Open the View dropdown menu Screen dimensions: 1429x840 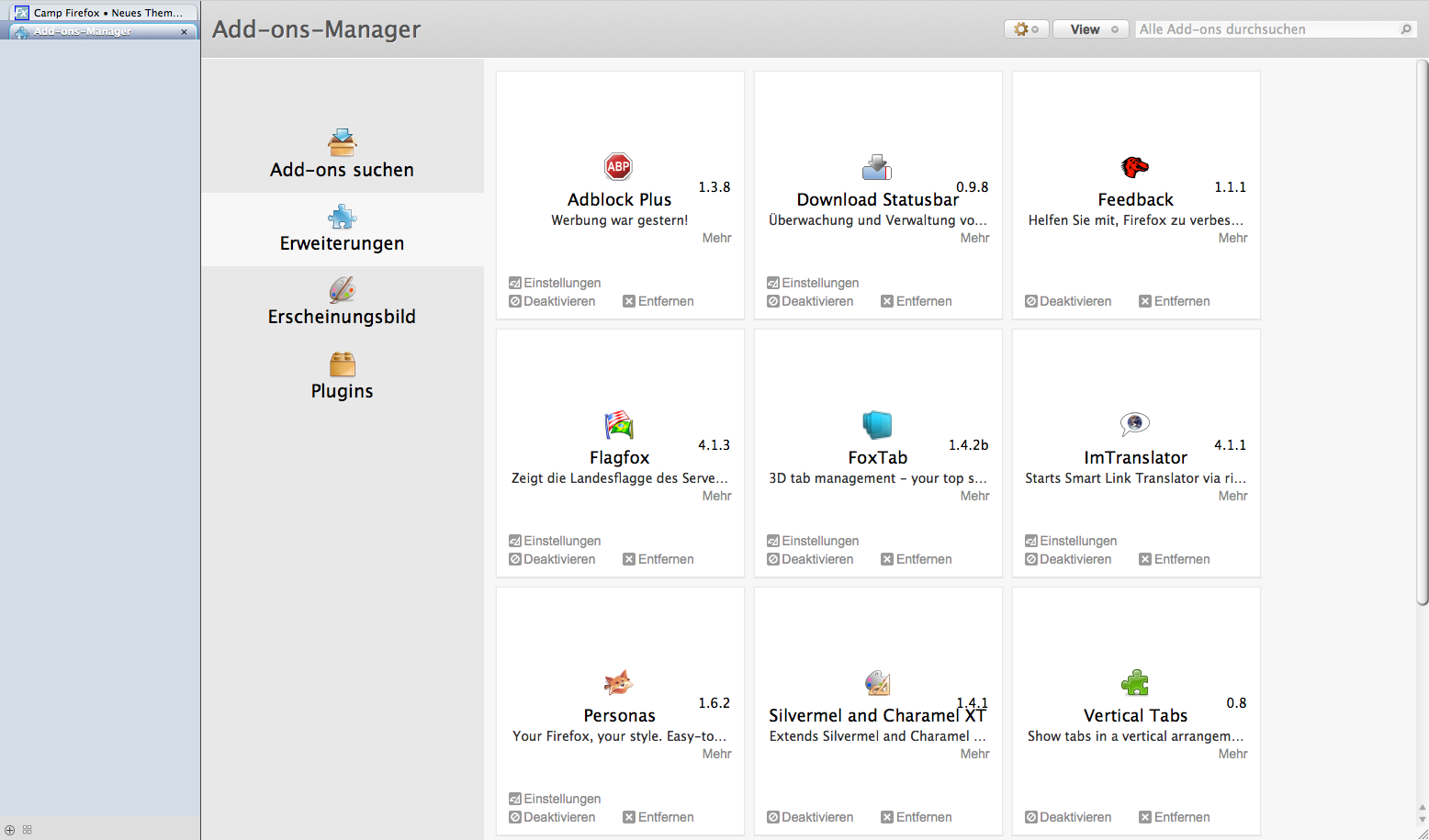(x=1090, y=29)
